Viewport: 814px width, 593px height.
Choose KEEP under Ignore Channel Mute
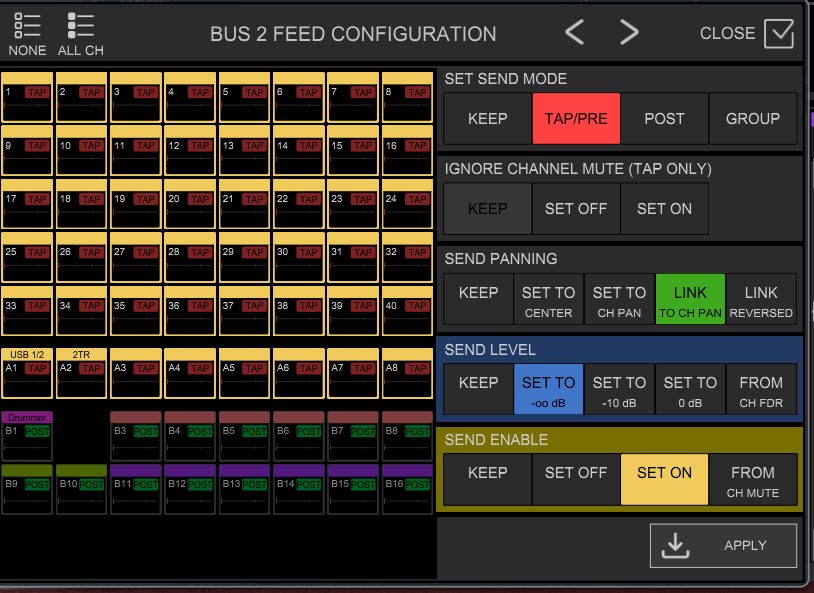click(487, 209)
